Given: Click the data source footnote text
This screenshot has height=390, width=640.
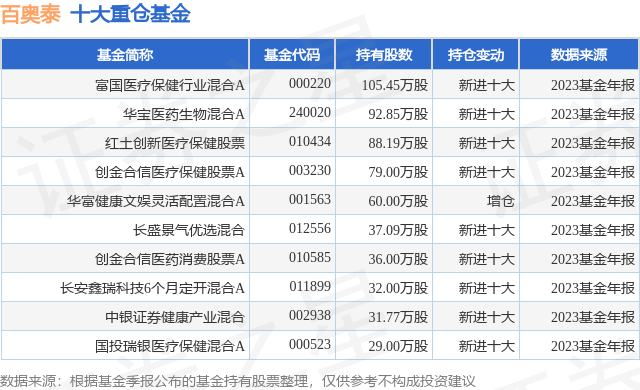Looking at the screenshot, I should click(238, 381).
